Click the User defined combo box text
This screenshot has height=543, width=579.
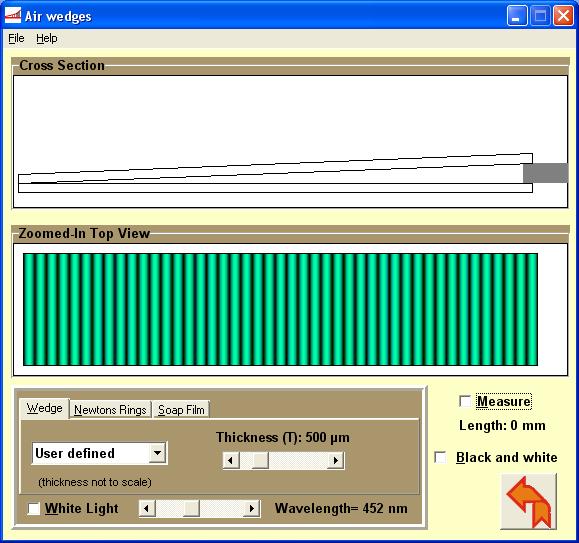tap(75, 453)
